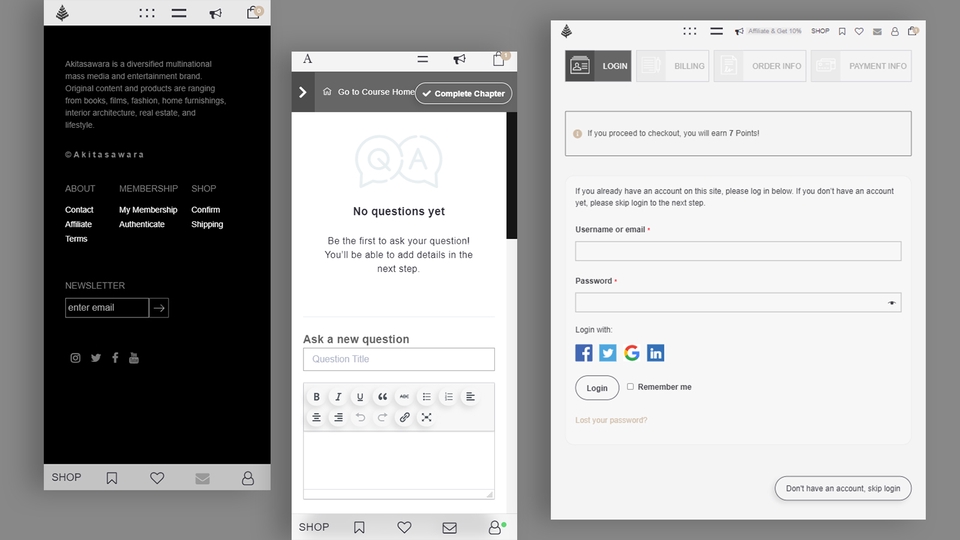Insert bulleted list in editor

click(426, 397)
